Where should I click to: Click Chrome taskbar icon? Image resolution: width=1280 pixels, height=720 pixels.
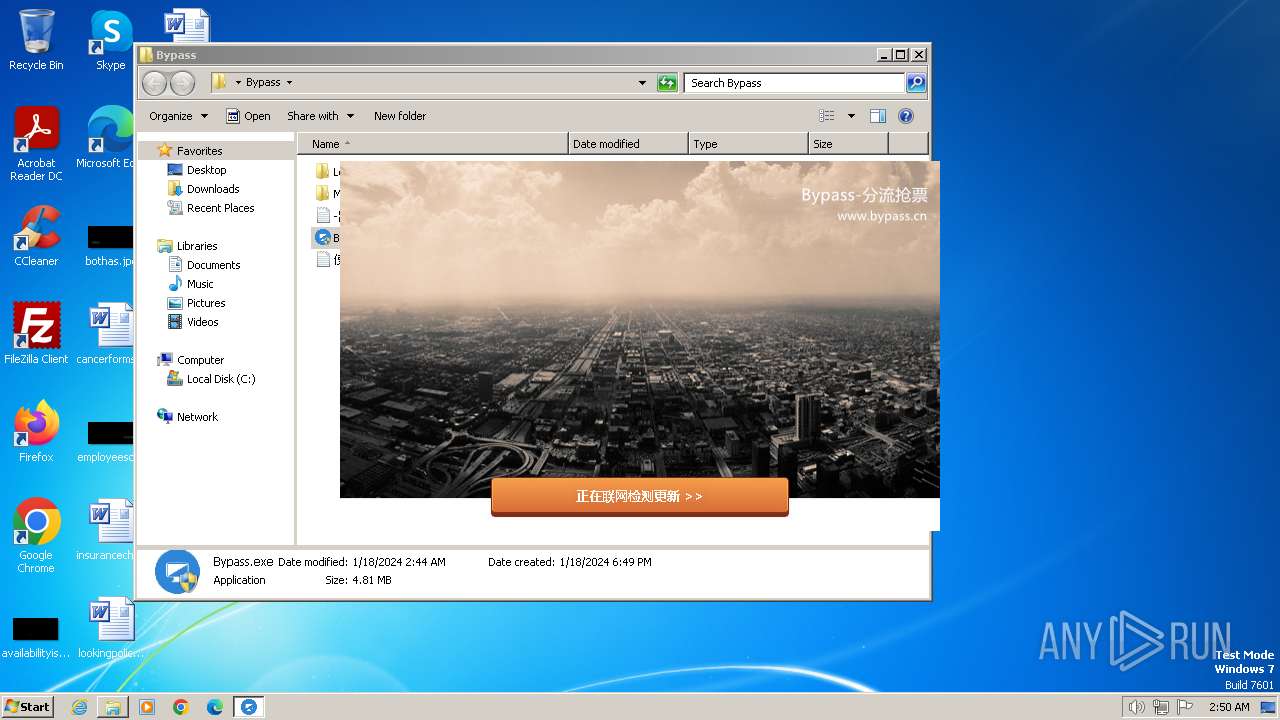click(181, 707)
